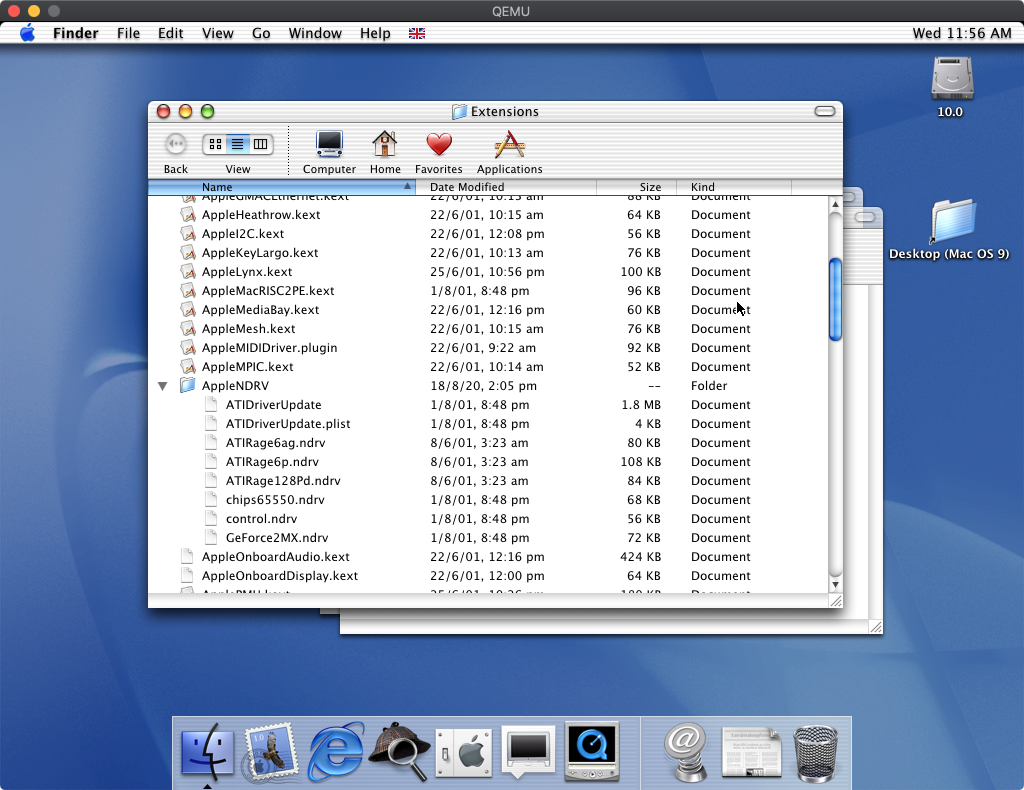Click the Extensions window resize handle
The height and width of the screenshot is (790, 1024).
click(836, 601)
